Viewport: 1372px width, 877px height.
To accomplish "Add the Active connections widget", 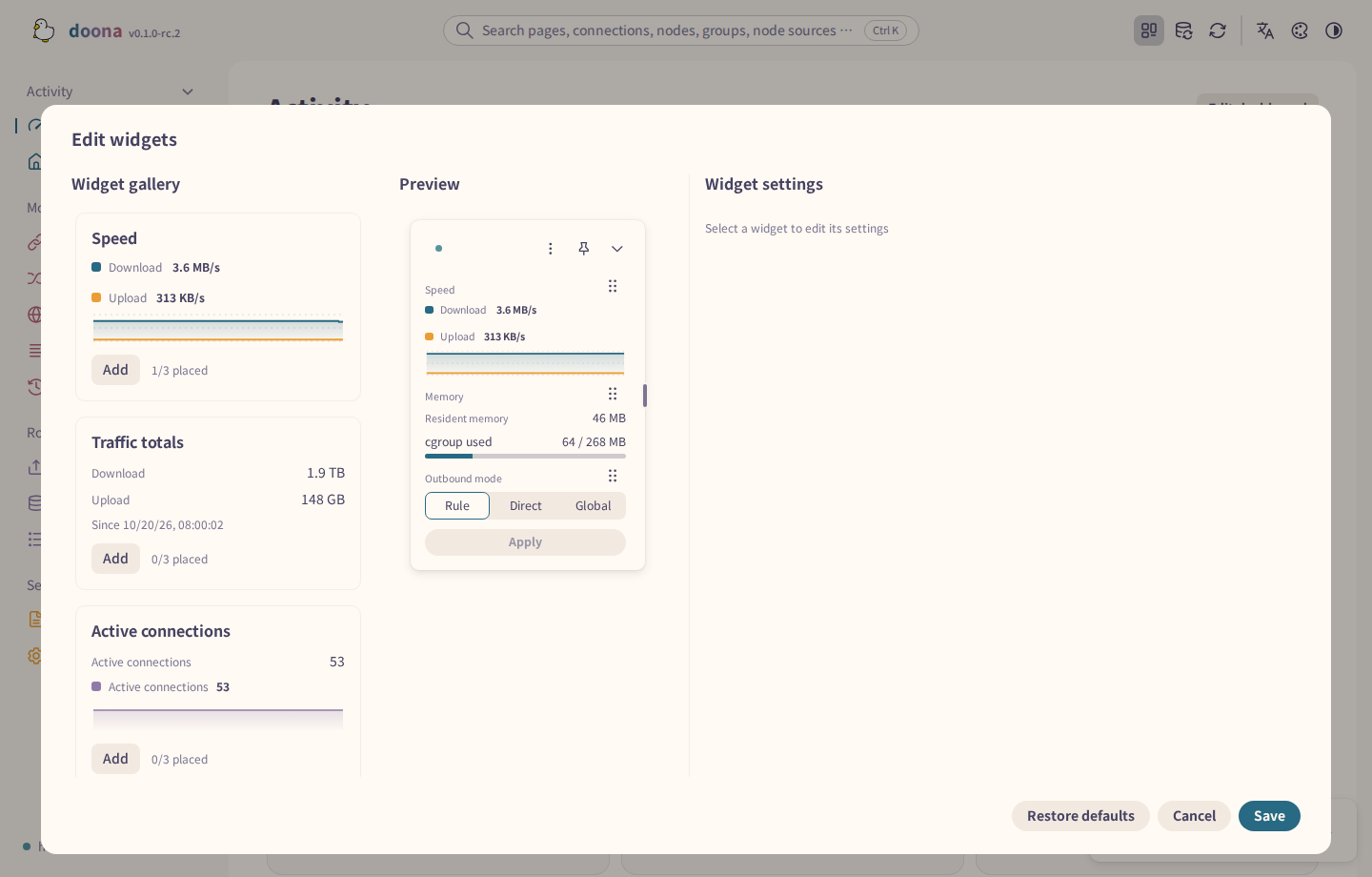I will (115, 759).
